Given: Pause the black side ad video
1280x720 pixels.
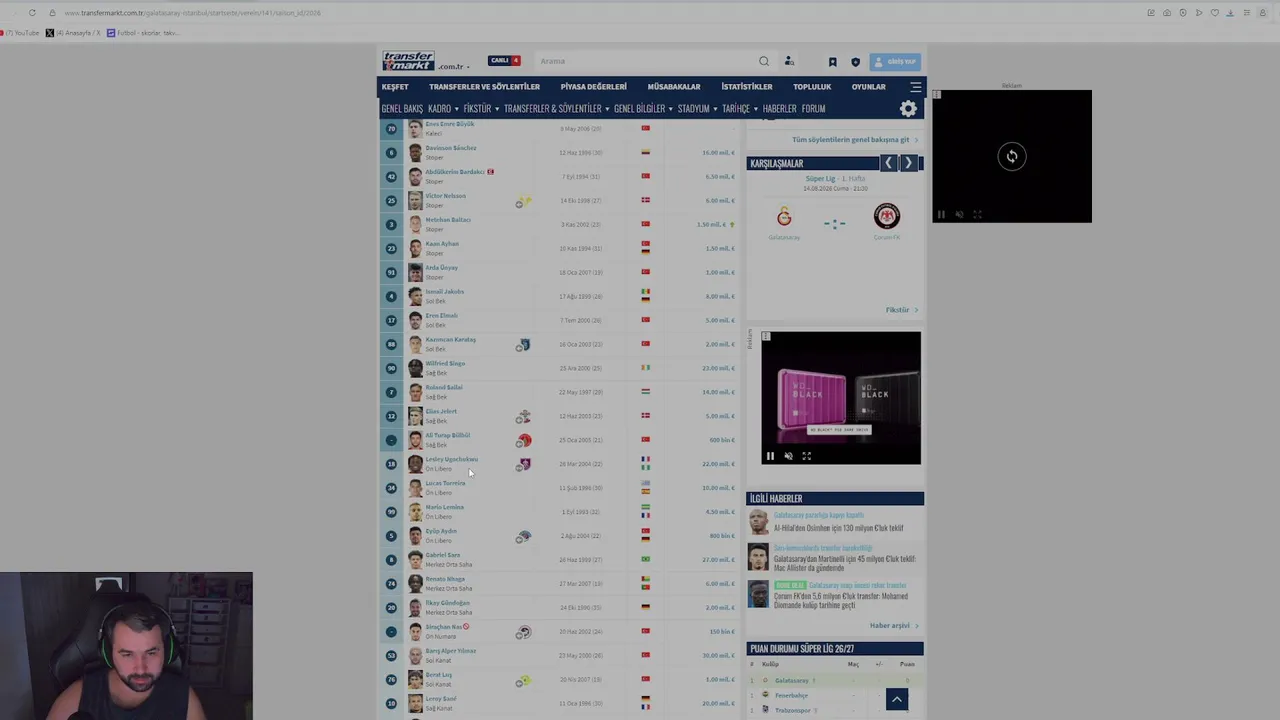Looking at the screenshot, I should [x=941, y=214].
